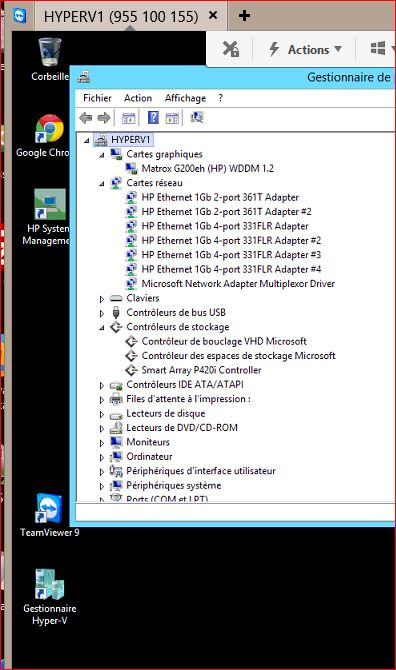
Task: Click the blue Help question mark toolbar icon
Action: point(153,118)
